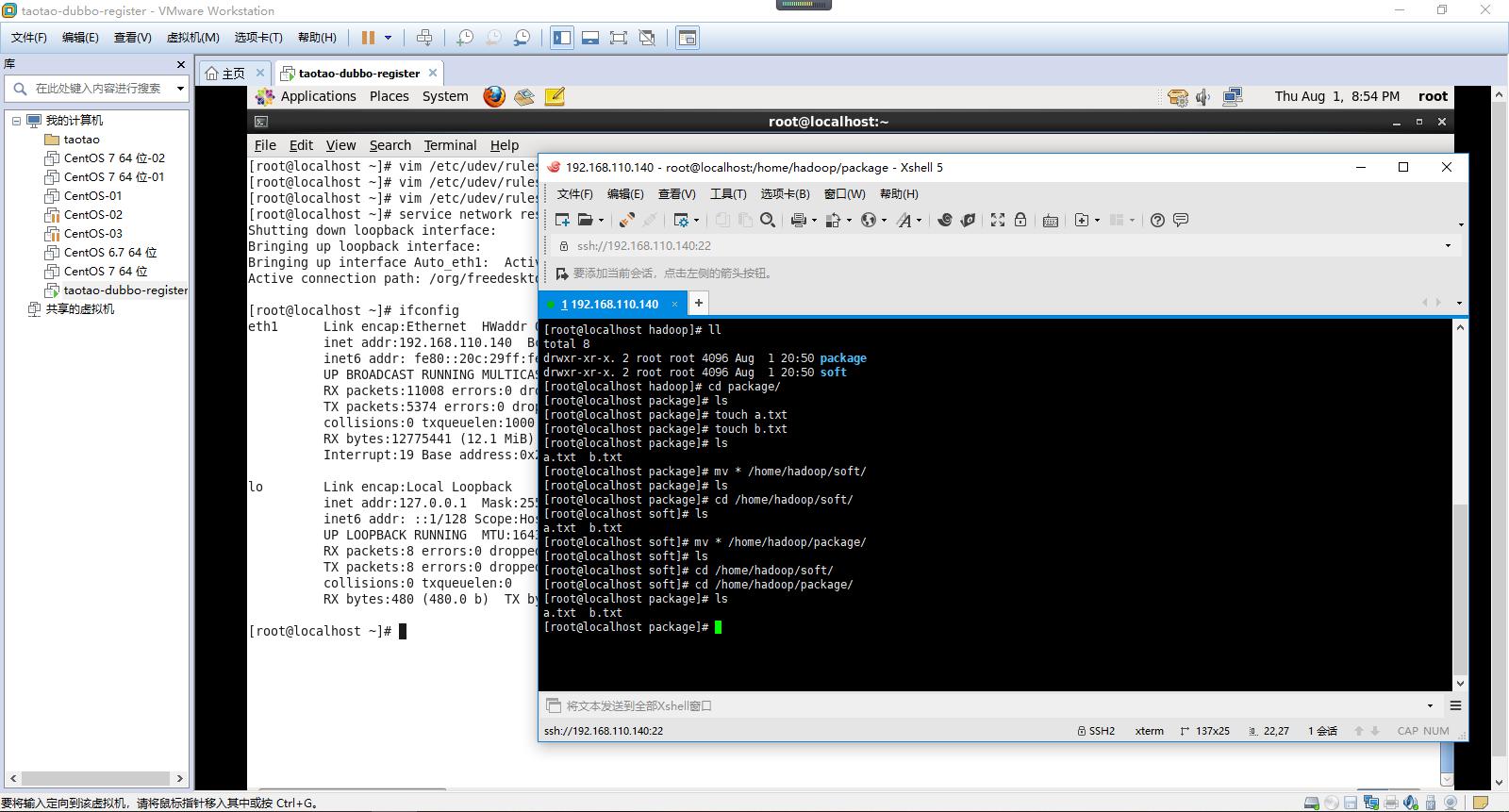The image size is (1509, 812).
Task: Click the Xshell globe encoding icon
Action: pyautogui.click(x=868, y=220)
